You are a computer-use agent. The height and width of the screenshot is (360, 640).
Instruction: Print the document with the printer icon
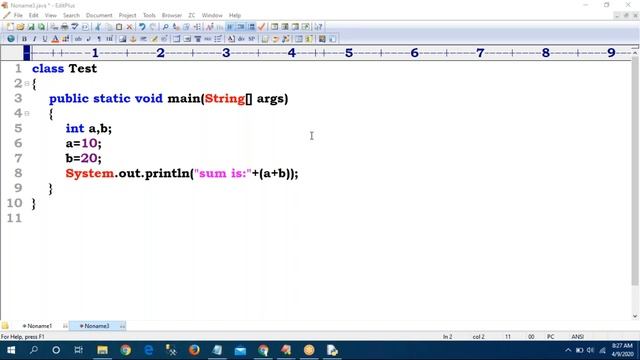(64, 27)
